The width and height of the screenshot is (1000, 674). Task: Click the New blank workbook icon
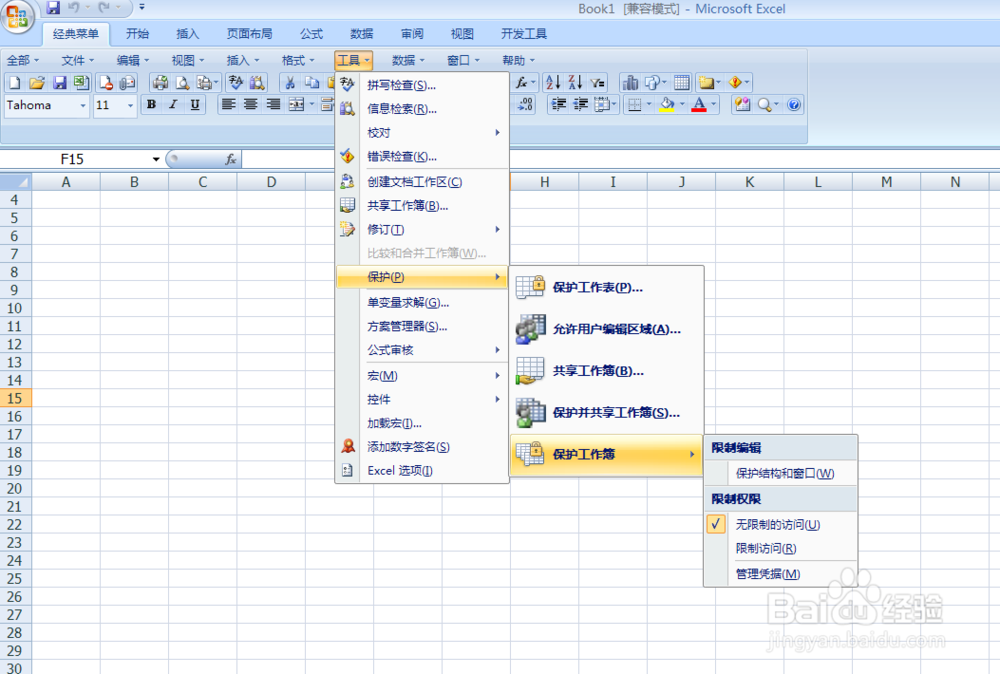(x=15, y=82)
